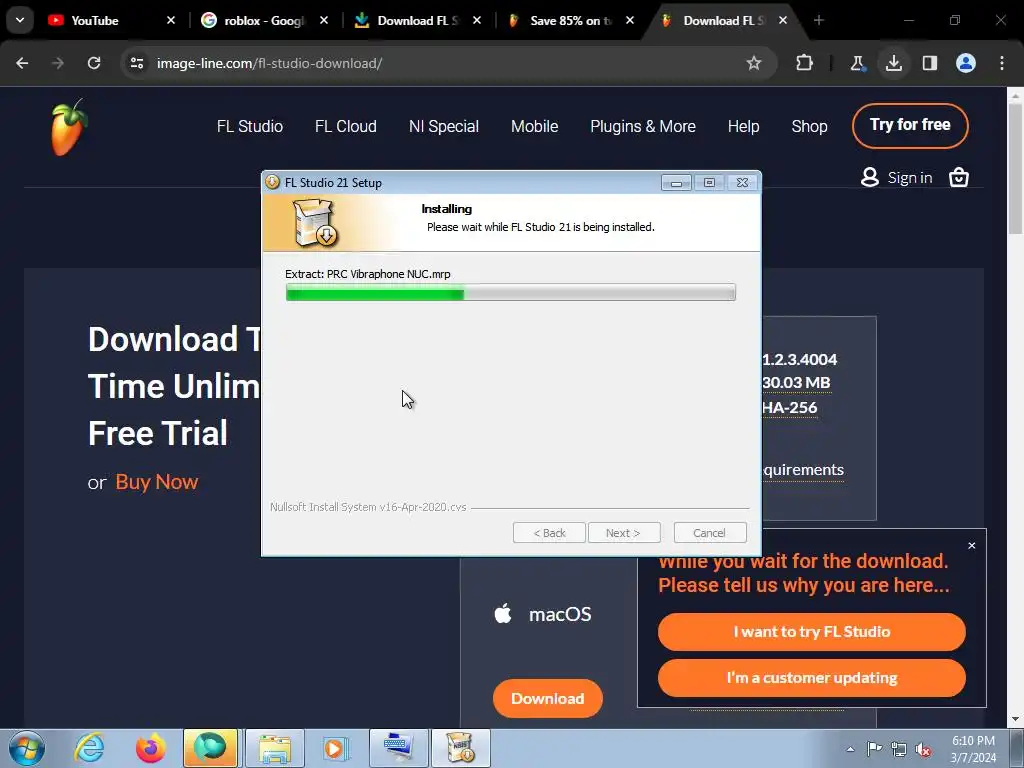Open the Mobile menu item
1024x768 pixels.
534,126
